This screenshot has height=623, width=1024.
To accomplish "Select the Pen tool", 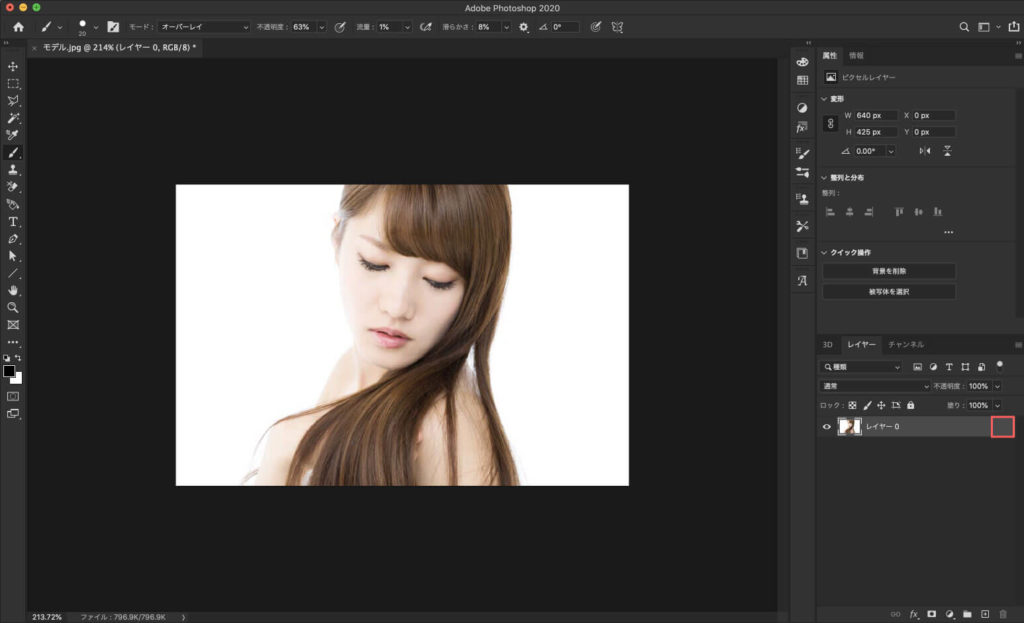I will (x=13, y=239).
